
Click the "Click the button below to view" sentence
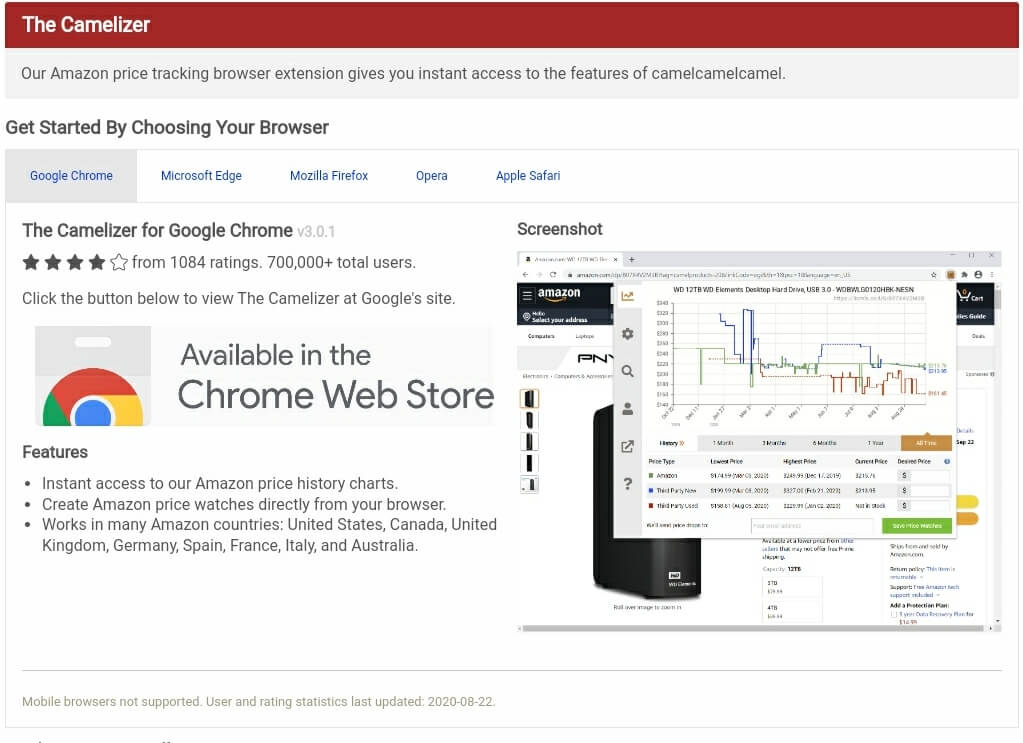pos(239,298)
